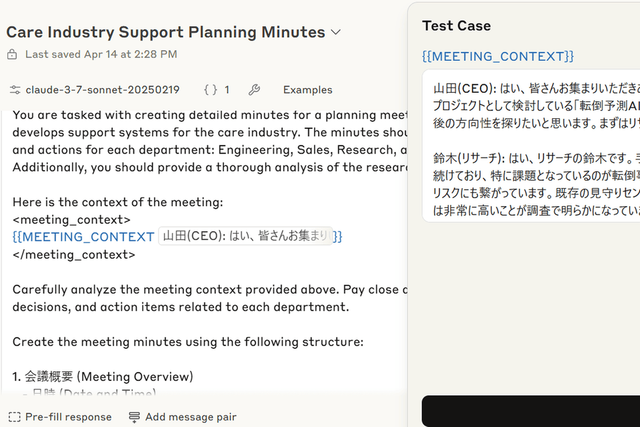
Task: Click the Pre-fill response dashed-box icon
Action: 14,417
